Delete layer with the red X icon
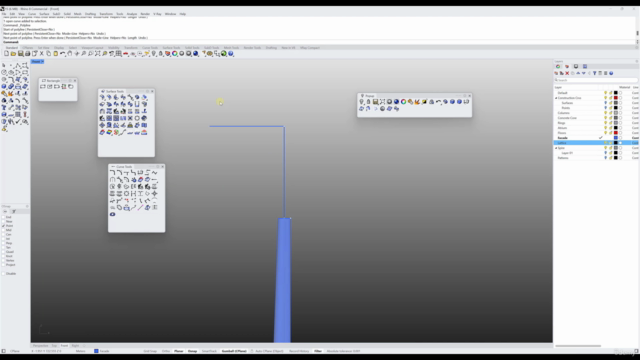The height and width of the screenshot is (360, 640). coord(567,73)
